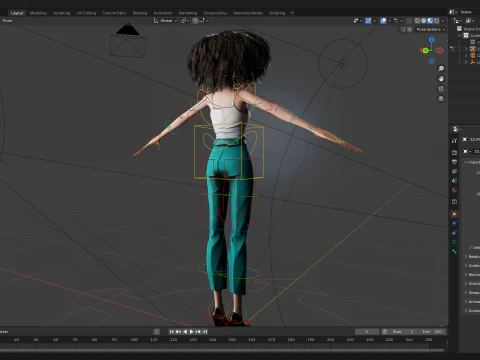Click the pan hand viewport button
Viewport: 480px width, 360px height.
click(x=441, y=79)
